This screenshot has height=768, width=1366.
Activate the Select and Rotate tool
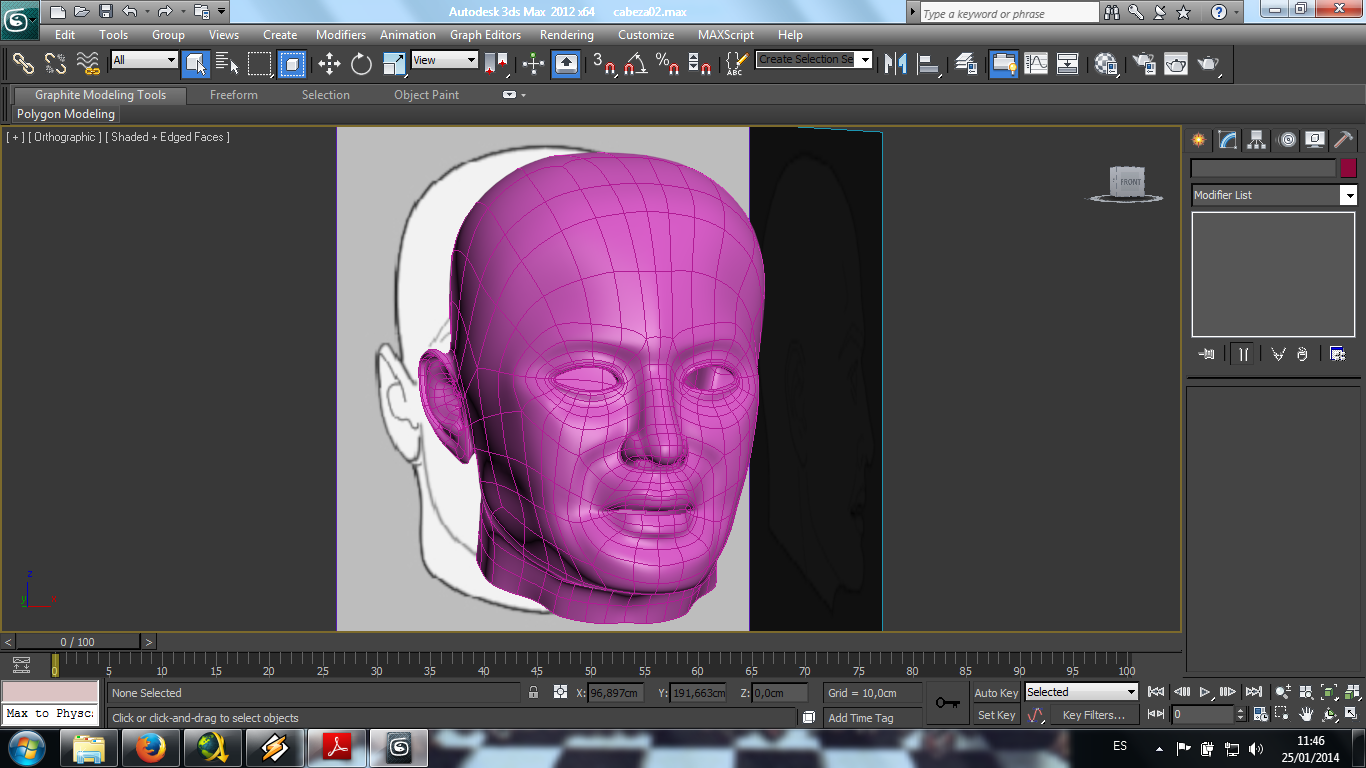point(361,64)
